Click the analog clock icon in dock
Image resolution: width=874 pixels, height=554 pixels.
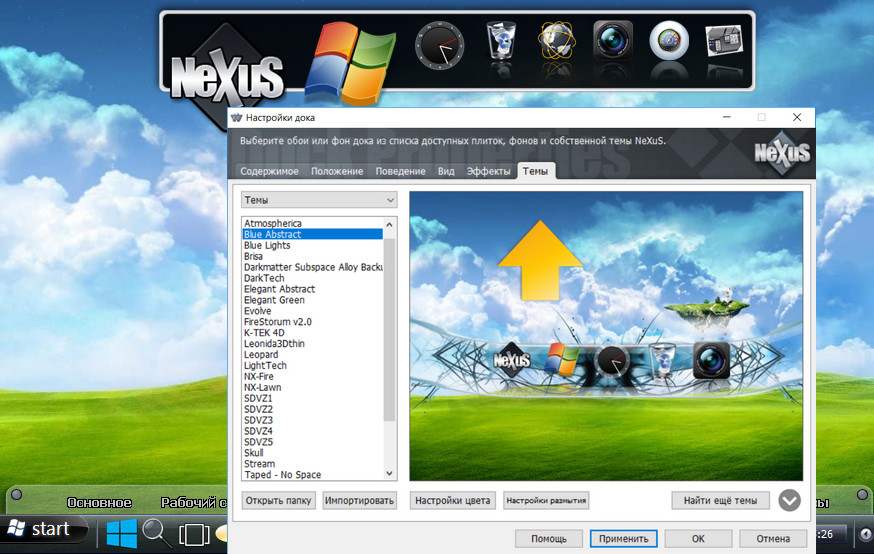[x=440, y=45]
